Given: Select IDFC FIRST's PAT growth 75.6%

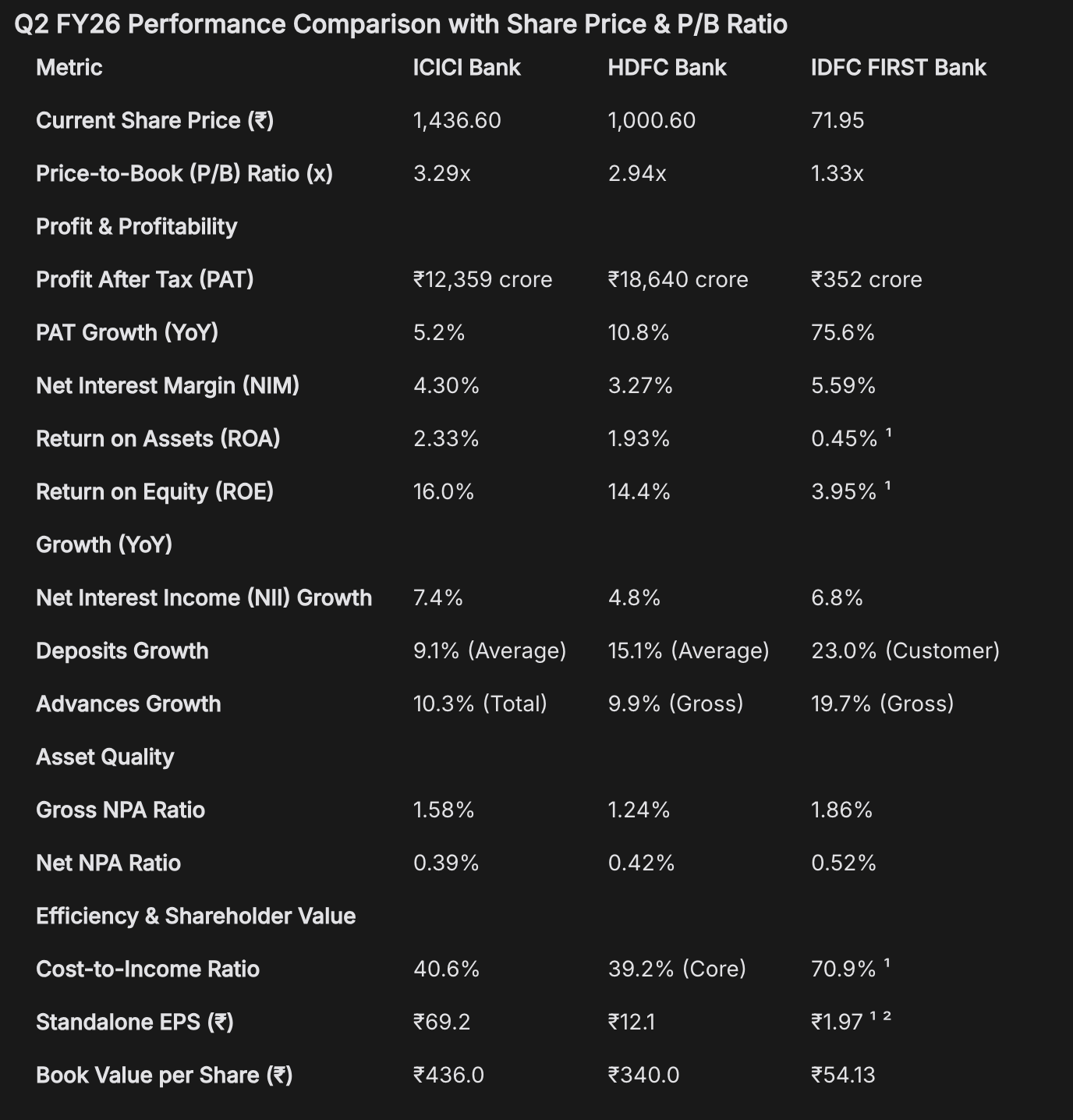Looking at the screenshot, I should coord(842,333).
